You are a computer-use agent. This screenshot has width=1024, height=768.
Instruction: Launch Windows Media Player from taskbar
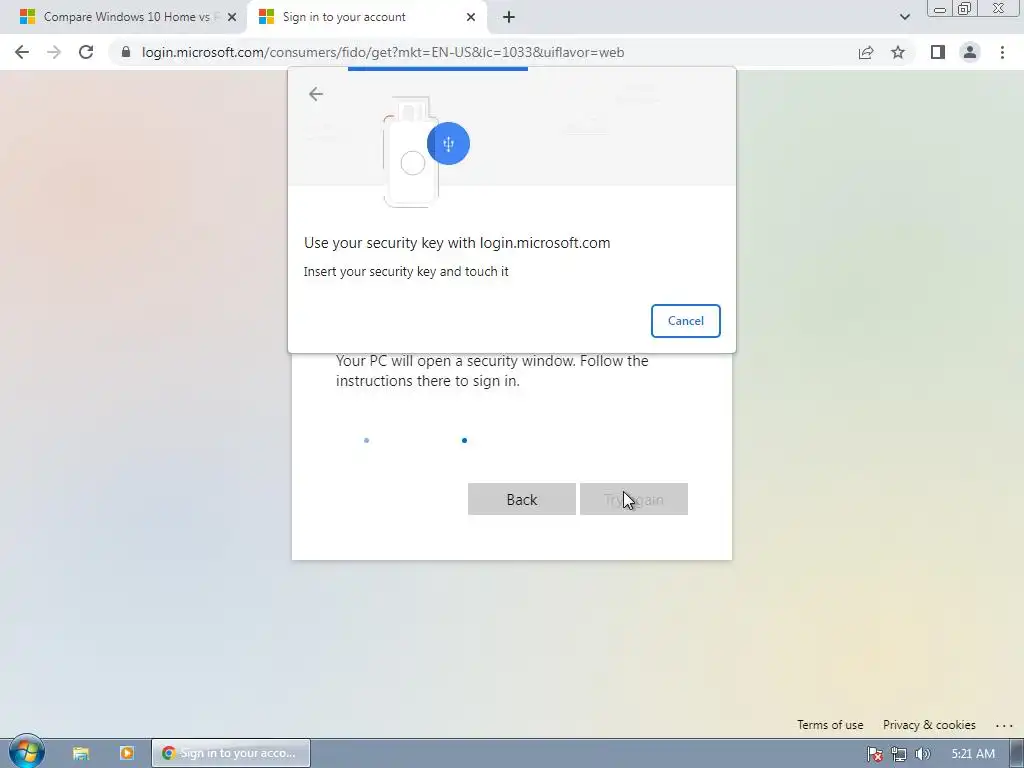pyautogui.click(x=126, y=753)
